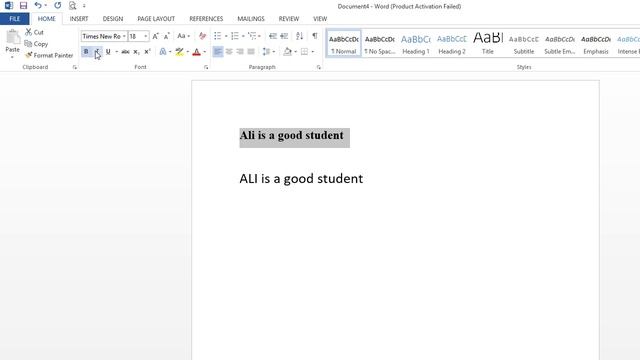Toggle Show/Hide paragraph marks

pyautogui.click(x=315, y=36)
